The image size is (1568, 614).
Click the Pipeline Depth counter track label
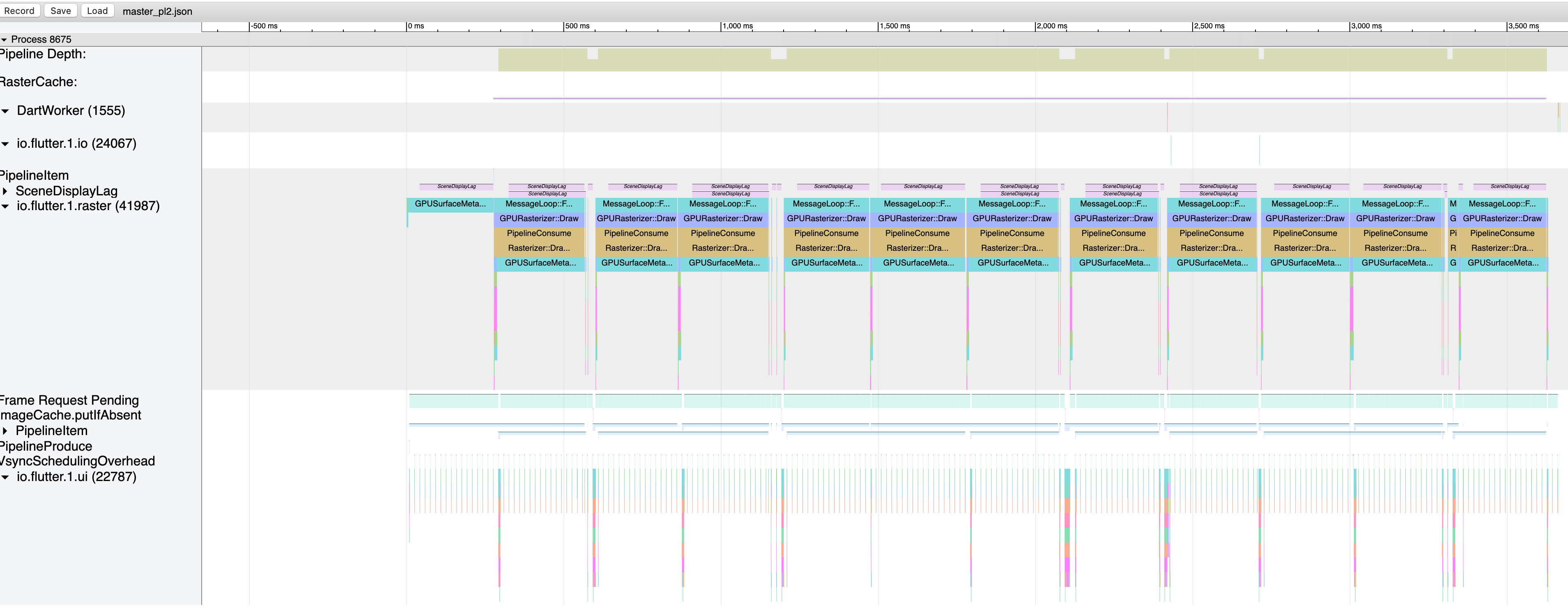coord(43,54)
